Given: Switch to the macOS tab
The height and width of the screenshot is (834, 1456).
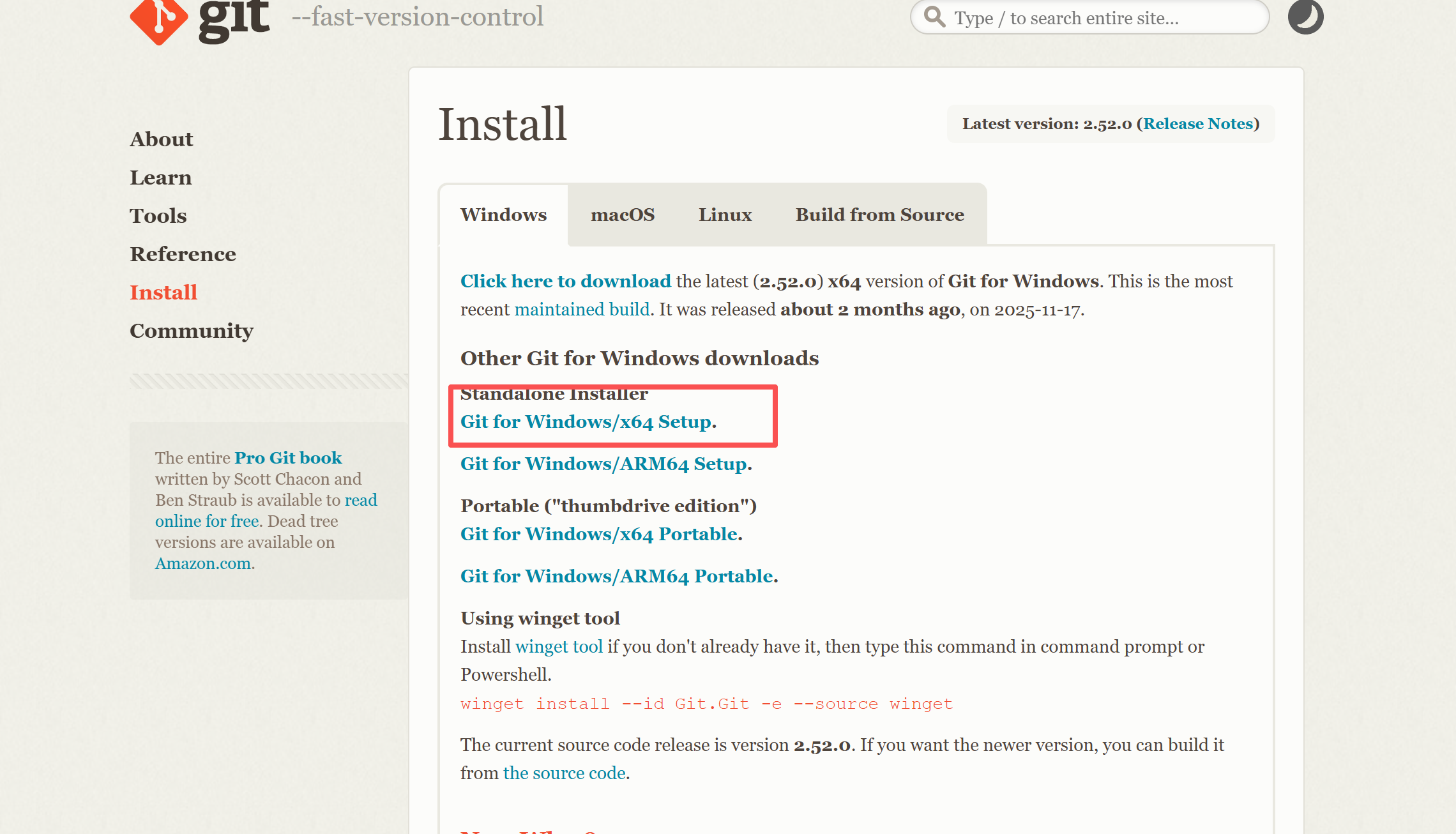Looking at the screenshot, I should (x=623, y=215).
